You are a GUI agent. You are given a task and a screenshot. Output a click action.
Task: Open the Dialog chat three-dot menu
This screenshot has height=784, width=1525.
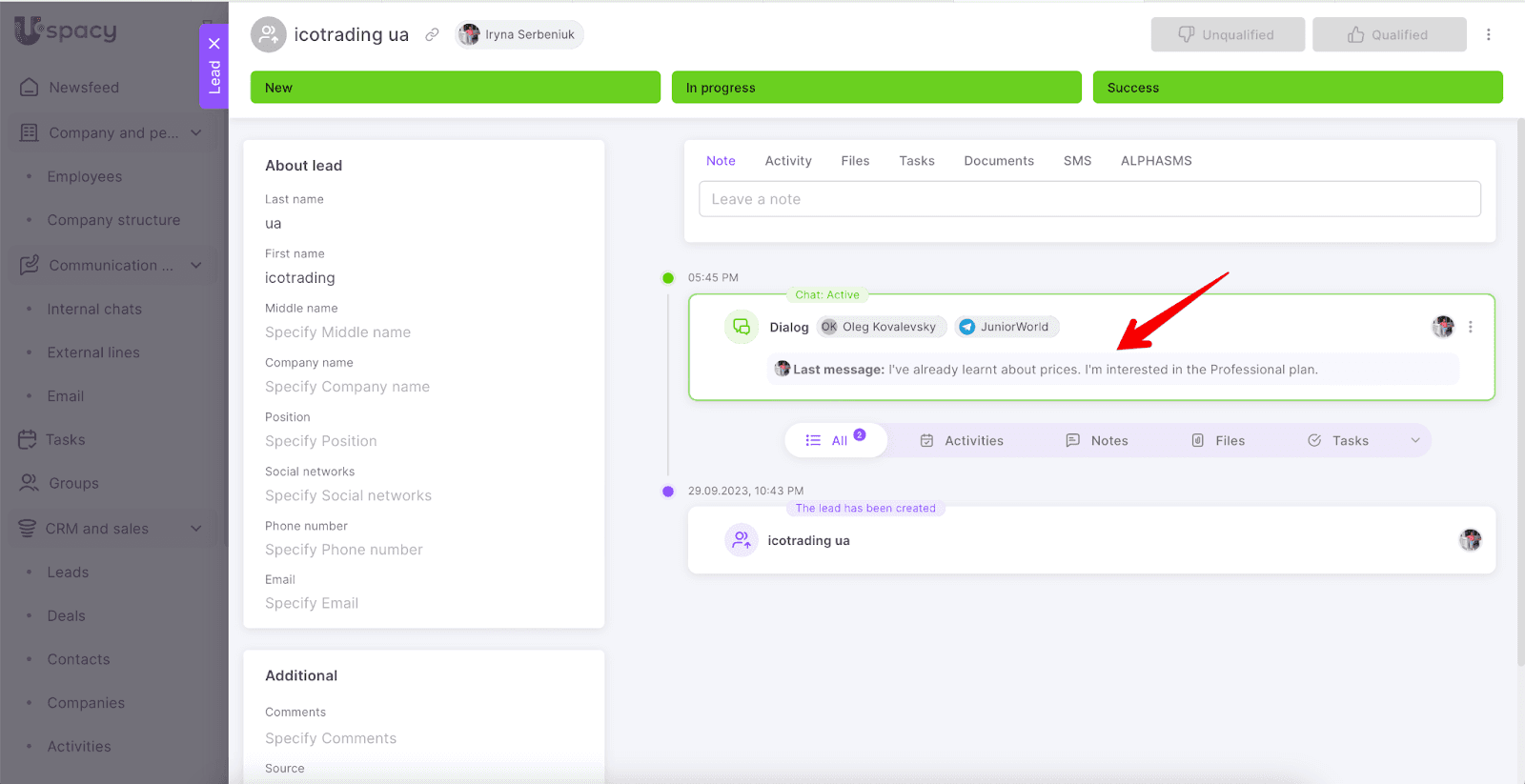tap(1471, 327)
